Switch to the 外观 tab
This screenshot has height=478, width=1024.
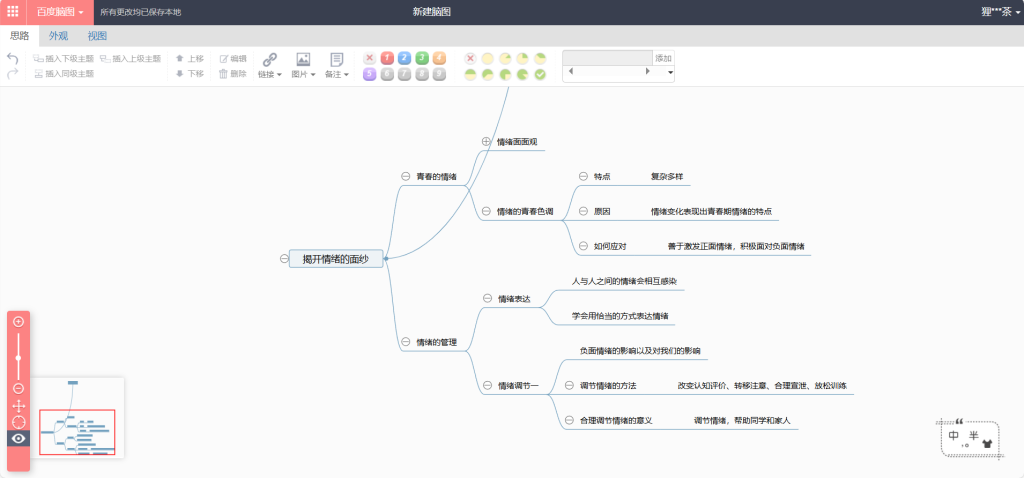[x=59, y=36]
